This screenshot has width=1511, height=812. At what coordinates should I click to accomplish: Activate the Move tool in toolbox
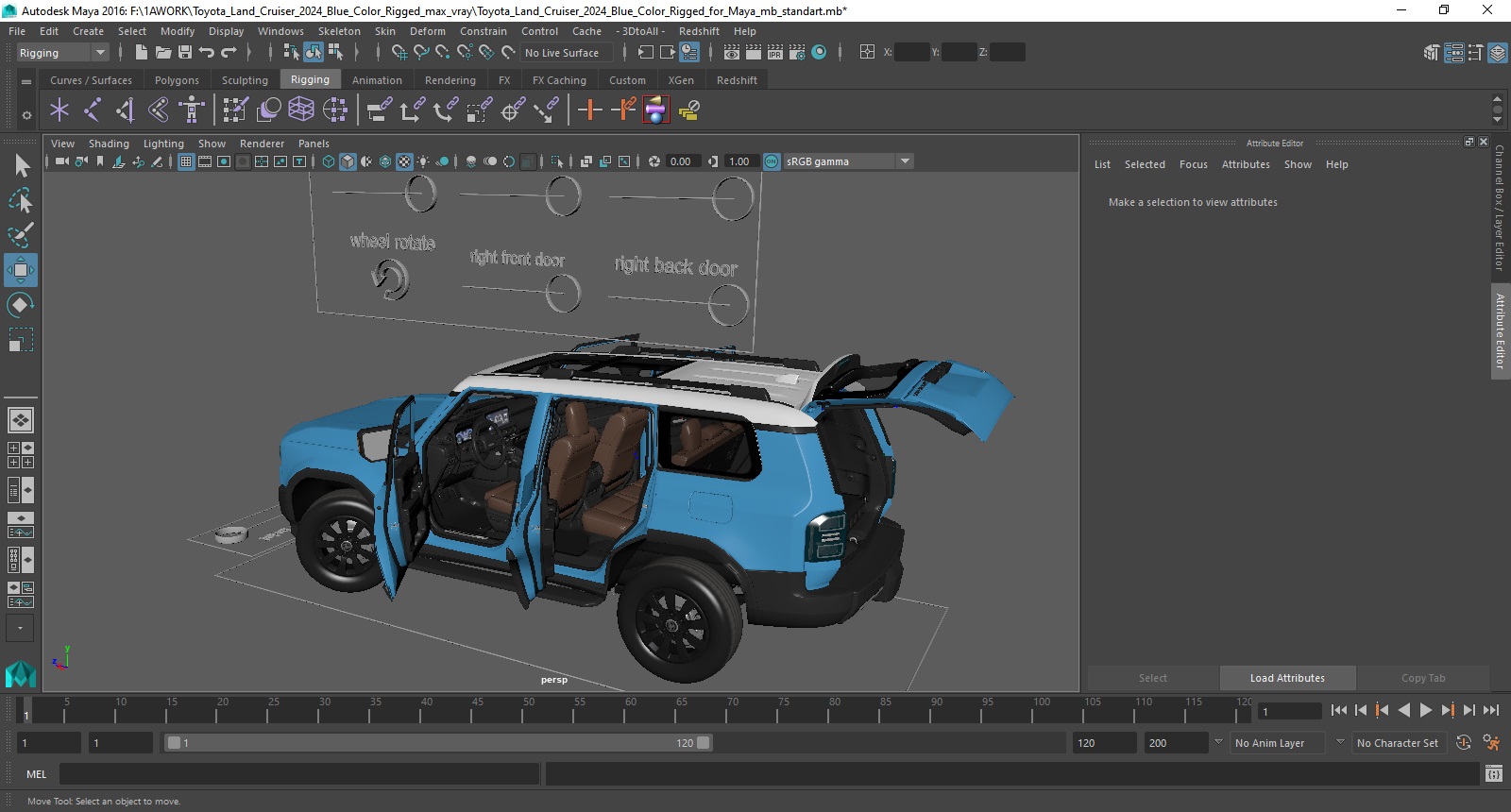pos(21,270)
